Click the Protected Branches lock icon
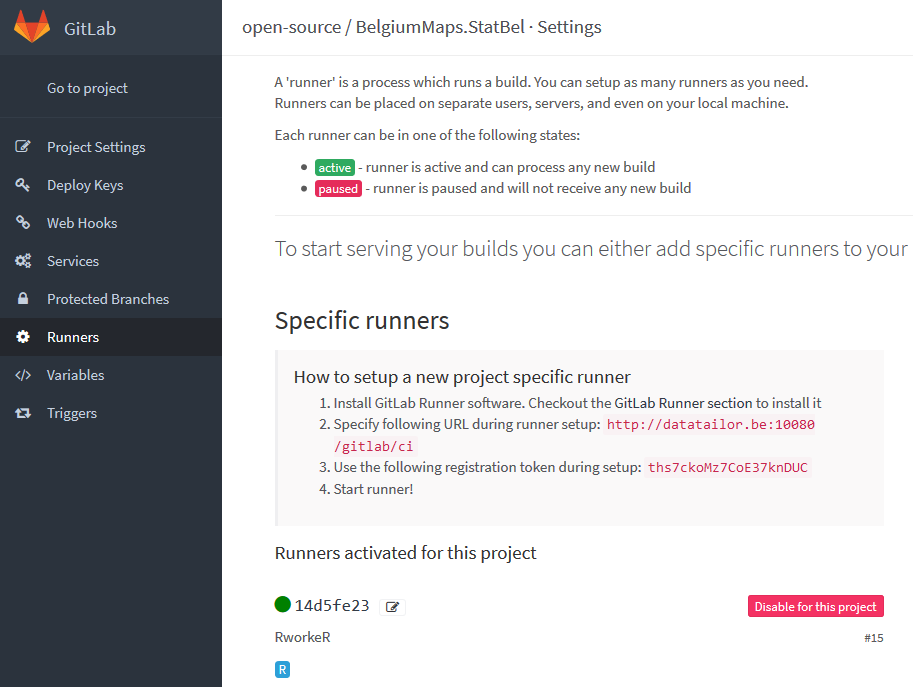The height and width of the screenshot is (687, 913). tap(23, 299)
